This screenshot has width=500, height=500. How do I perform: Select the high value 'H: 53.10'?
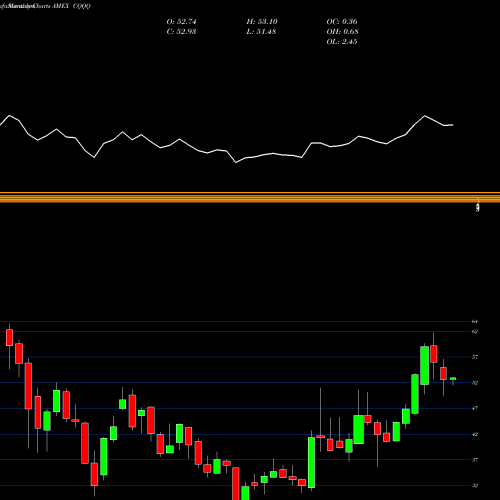coord(262,22)
